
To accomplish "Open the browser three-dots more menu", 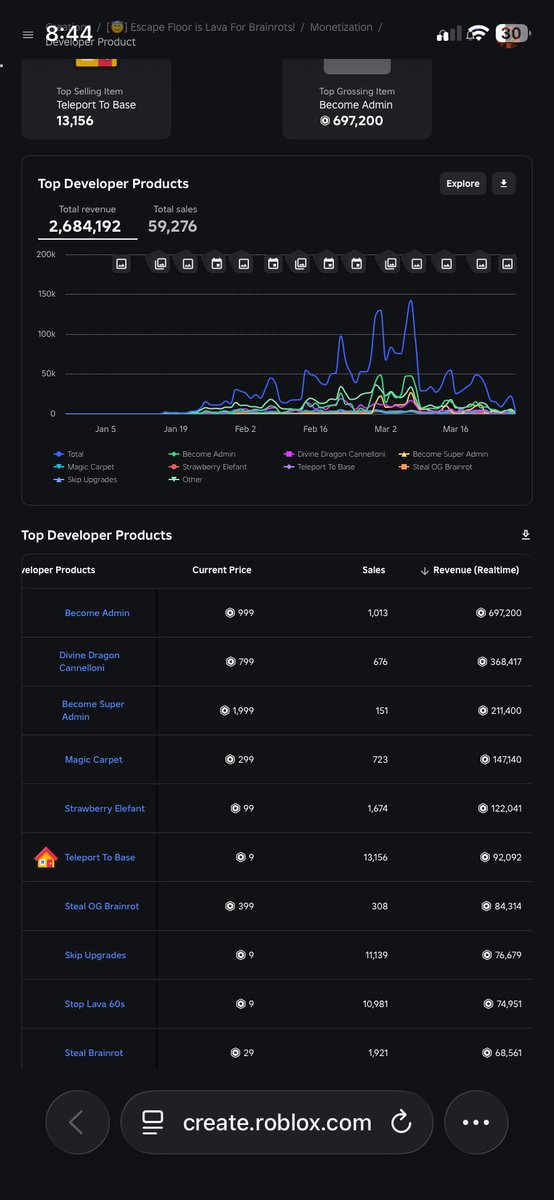I will (476, 1122).
